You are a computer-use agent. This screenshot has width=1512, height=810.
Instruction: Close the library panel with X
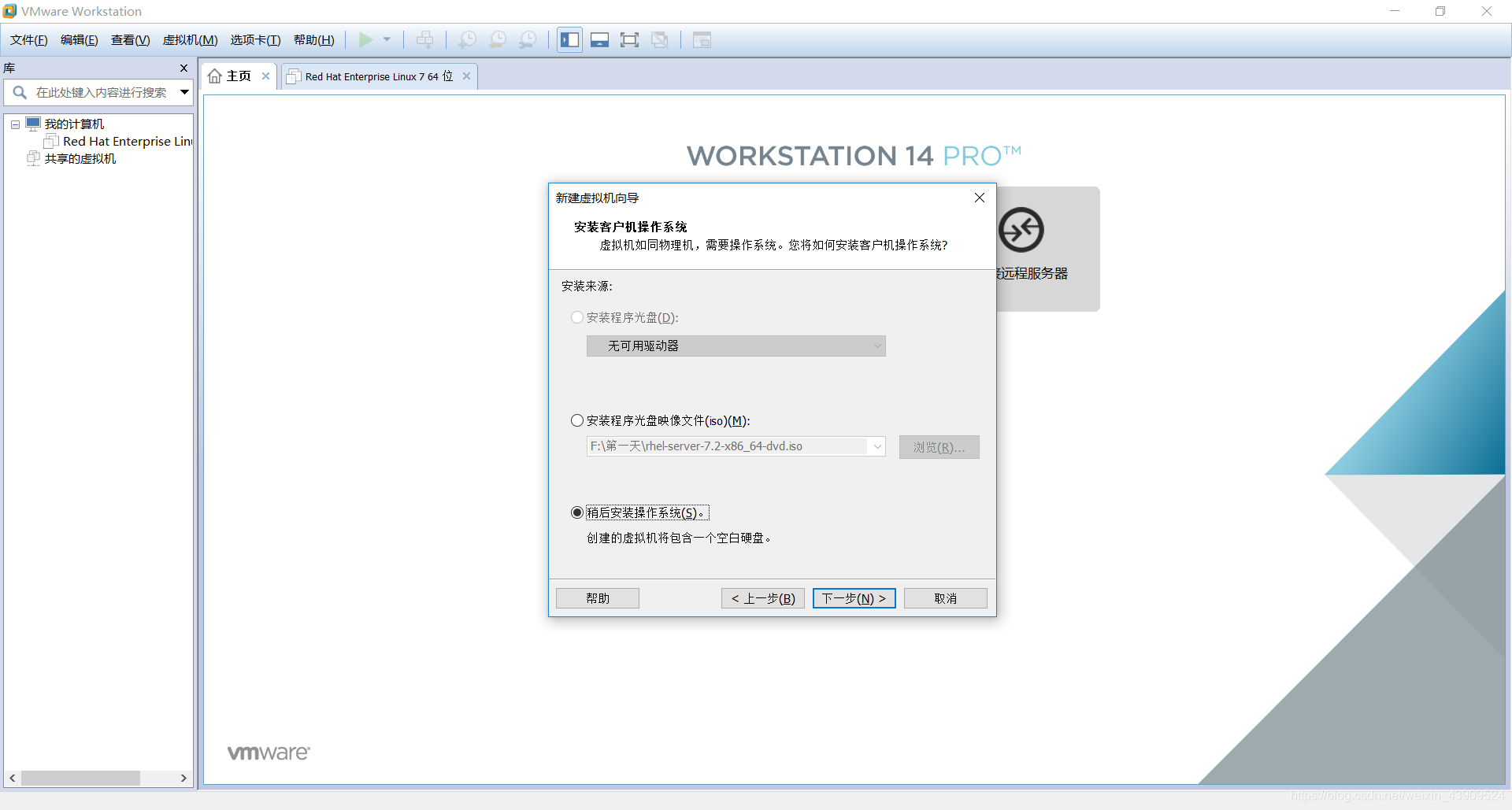[183, 68]
